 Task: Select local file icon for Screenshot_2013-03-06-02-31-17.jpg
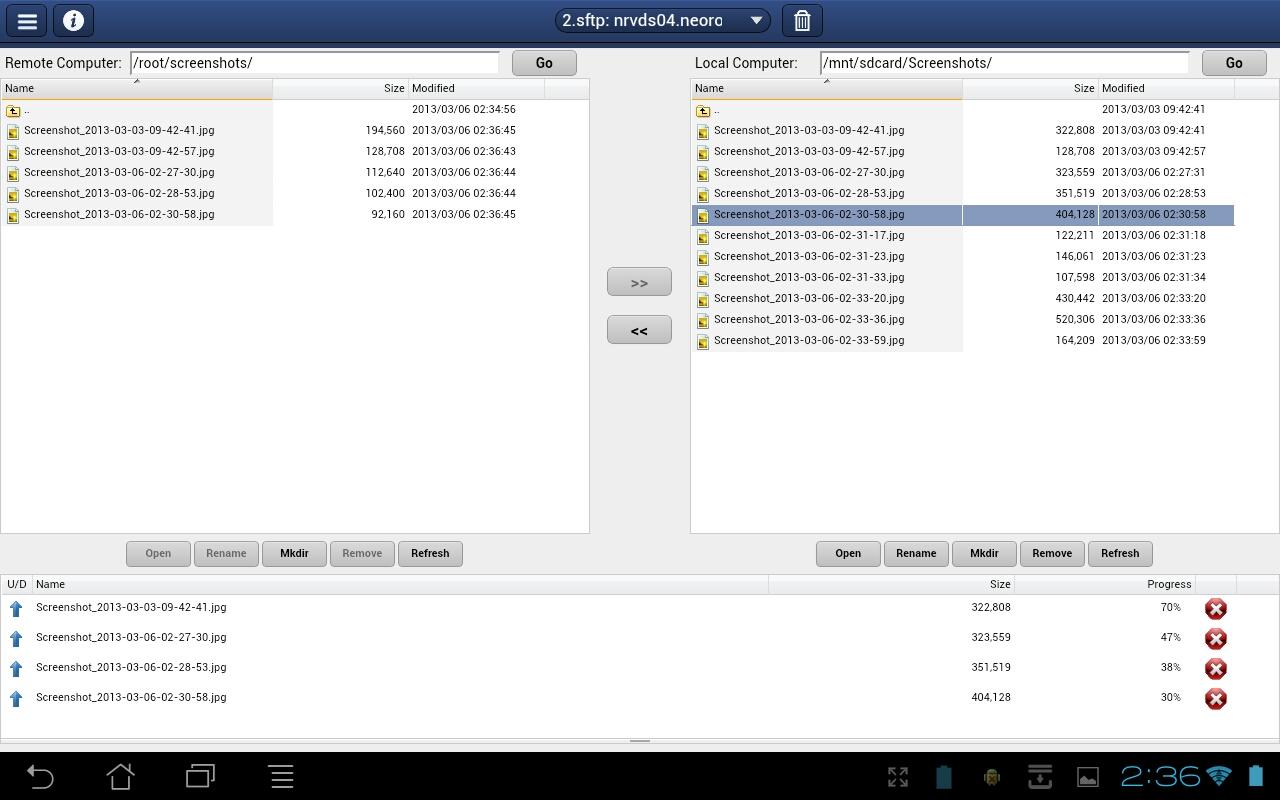point(703,236)
